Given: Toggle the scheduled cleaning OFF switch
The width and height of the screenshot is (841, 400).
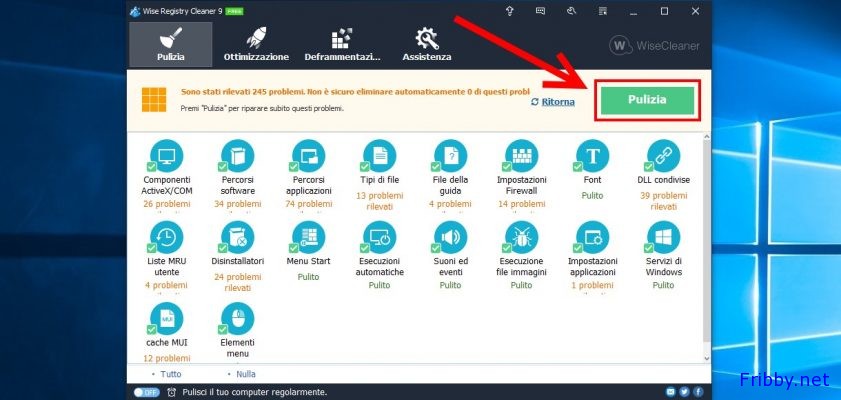Looking at the screenshot, I should tap(146, 391).
